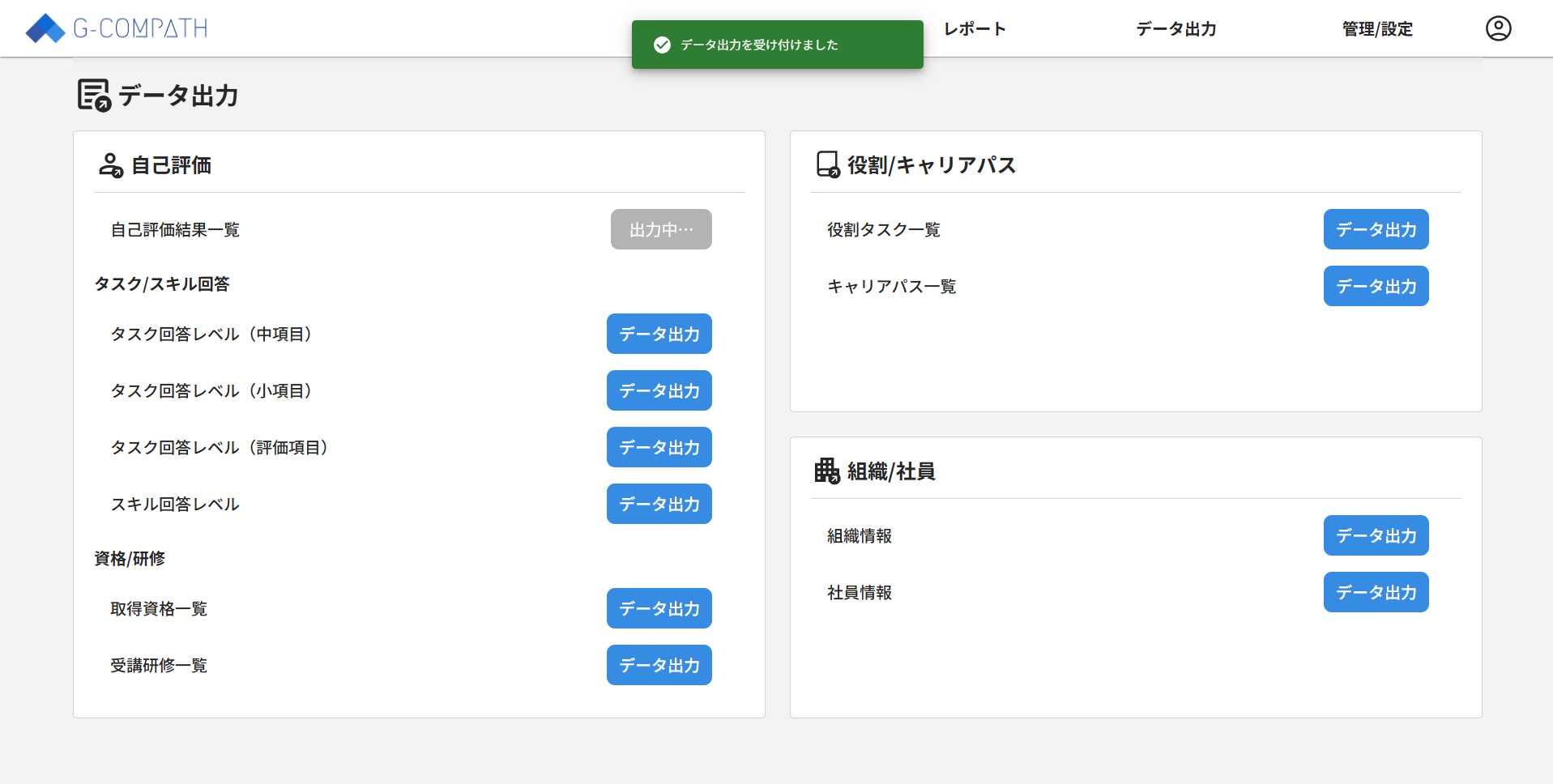Open the 管理/設定 menu
Image resolution: width=1553 pixels, height=784 pixels.
(1376, 28)
